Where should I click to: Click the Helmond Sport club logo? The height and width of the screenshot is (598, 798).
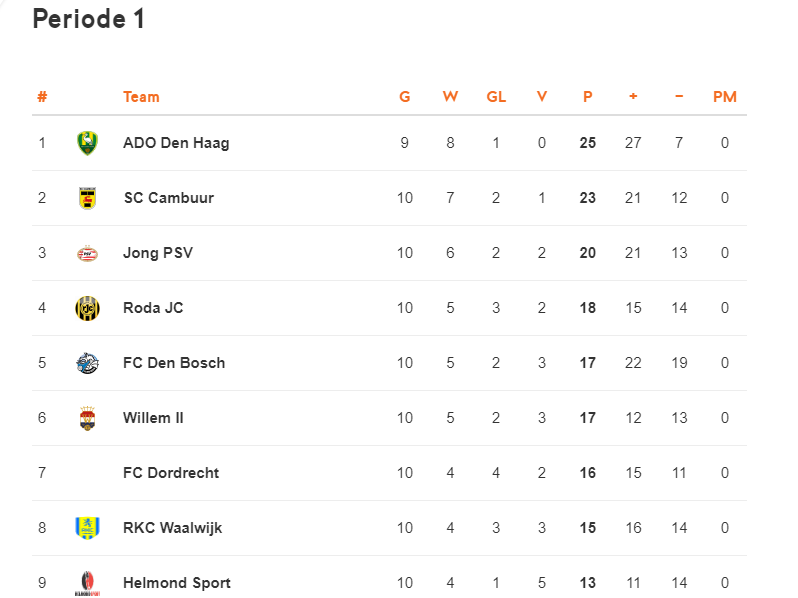tap(87, 583)
